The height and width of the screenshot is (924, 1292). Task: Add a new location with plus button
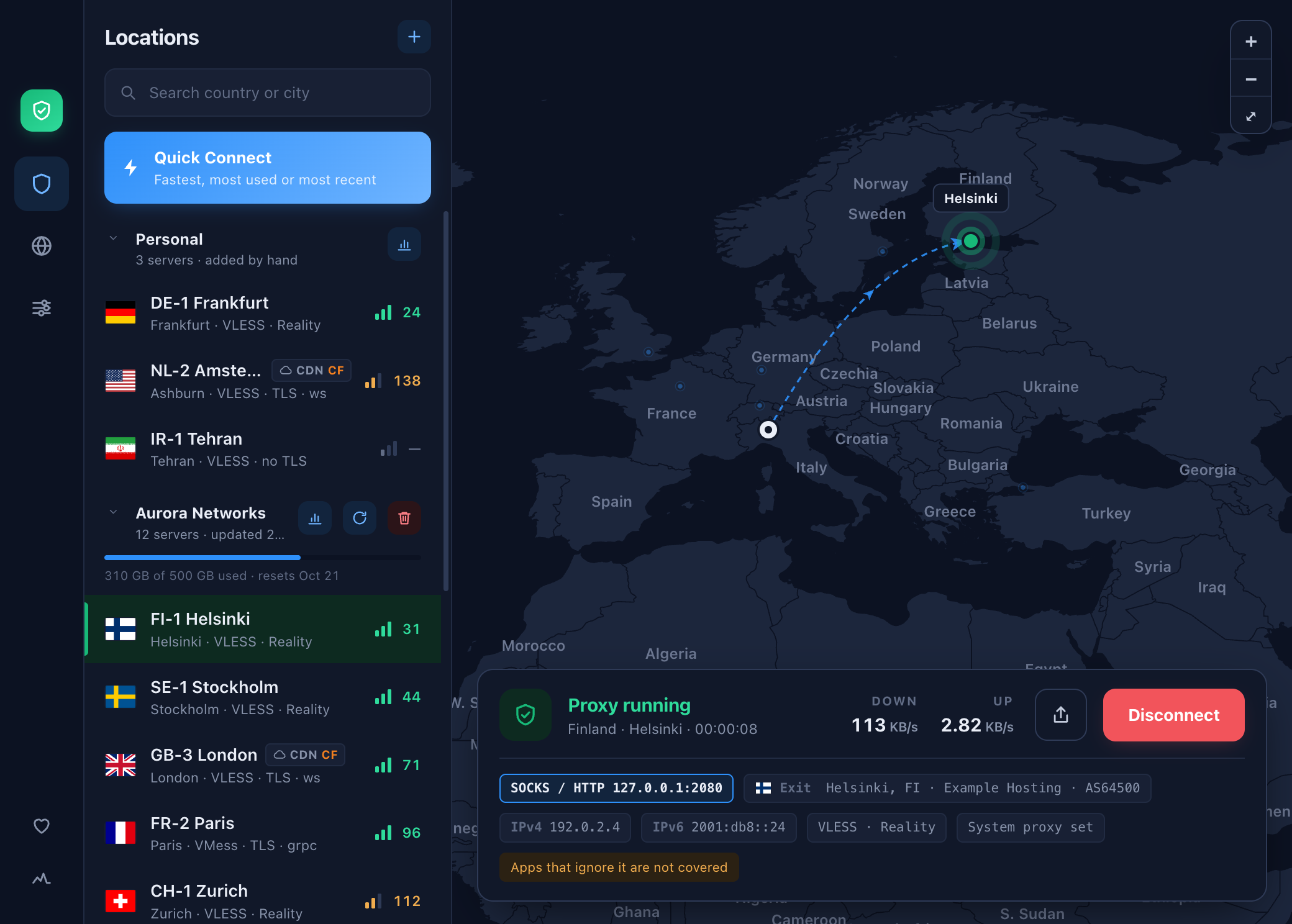click(x=414, y=37)
